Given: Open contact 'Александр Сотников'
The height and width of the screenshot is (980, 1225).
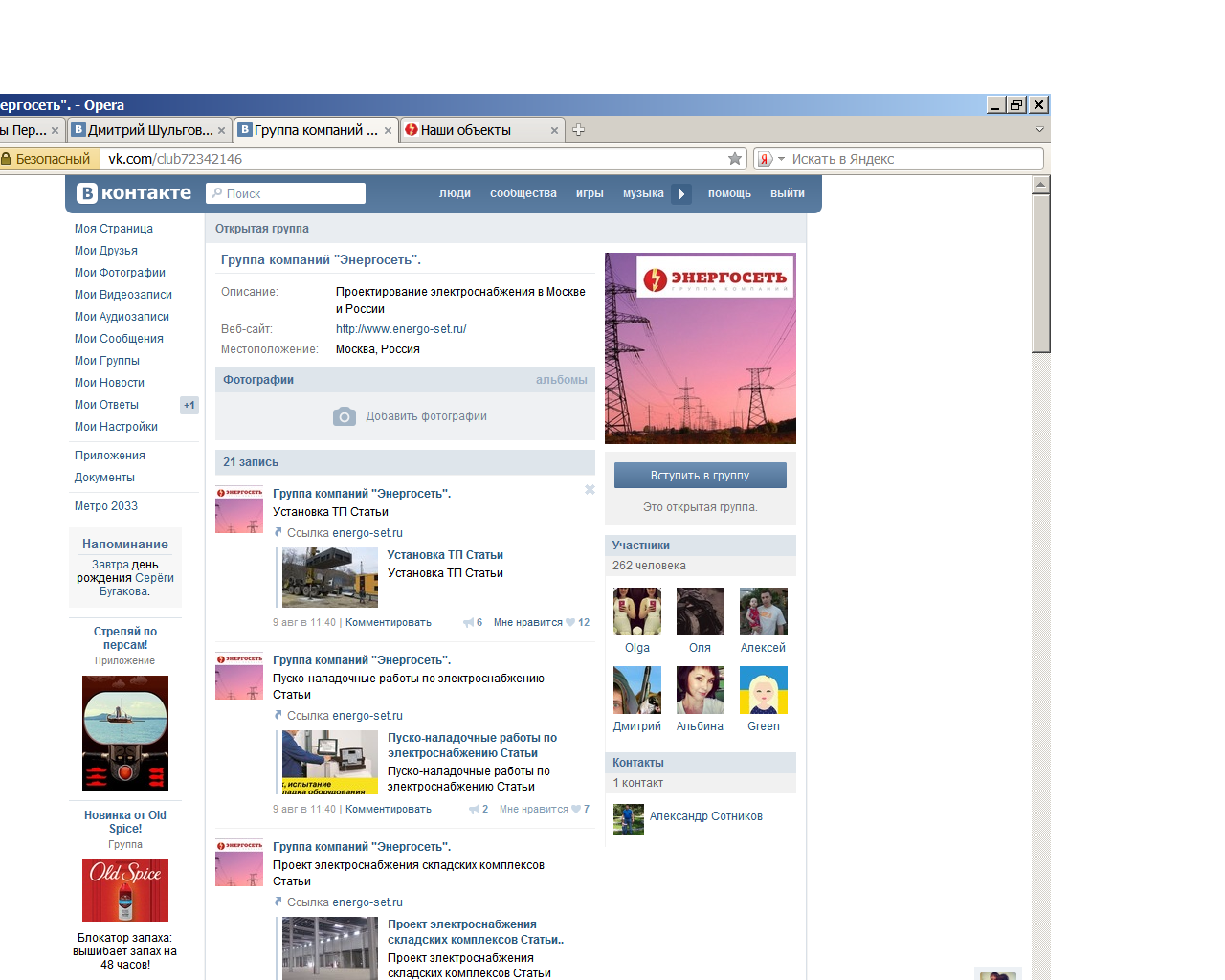Looking at the screenshot, I should [x=706, y=816].
